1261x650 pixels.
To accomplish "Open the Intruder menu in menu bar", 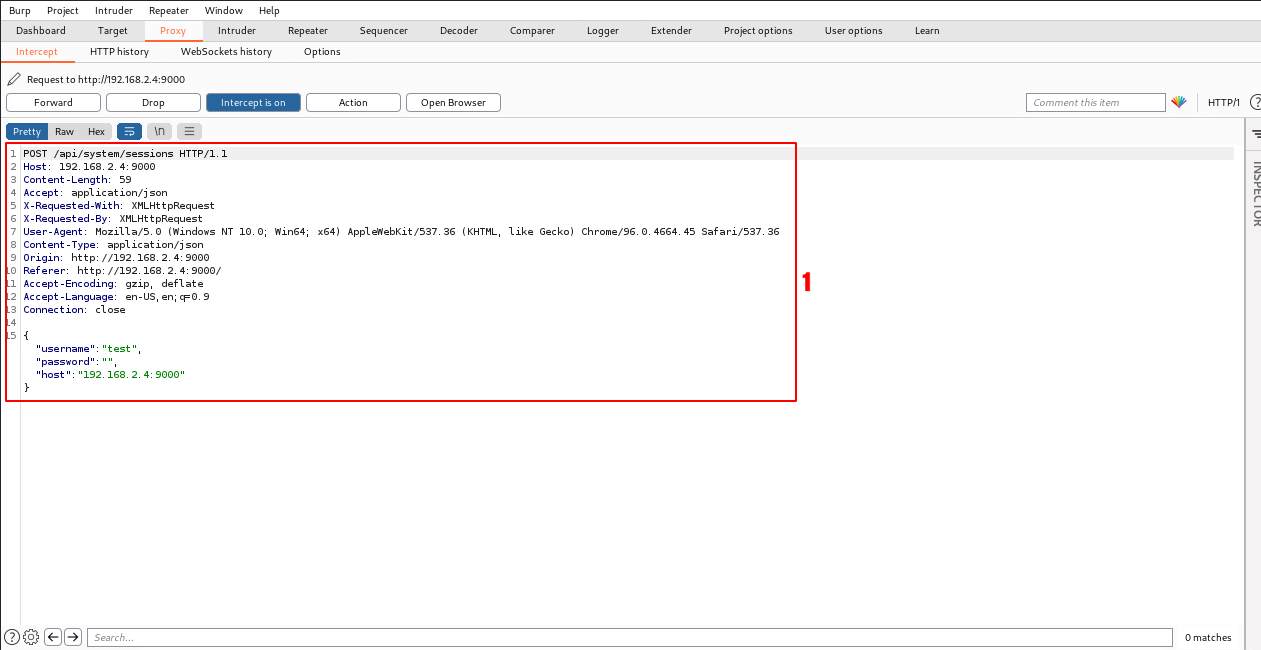I will [x=114, y=10].
